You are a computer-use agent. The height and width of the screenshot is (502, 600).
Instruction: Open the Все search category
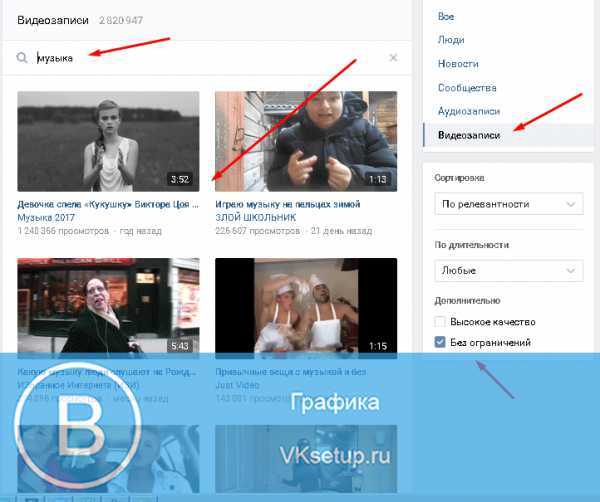pos(446,17)
